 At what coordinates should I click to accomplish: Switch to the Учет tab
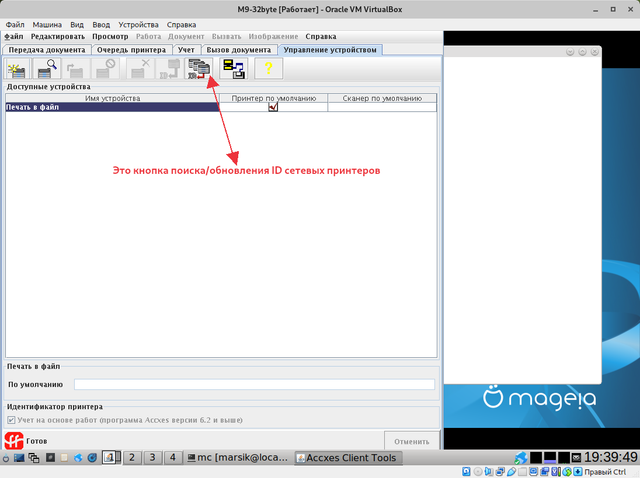(x=186, y=50)
